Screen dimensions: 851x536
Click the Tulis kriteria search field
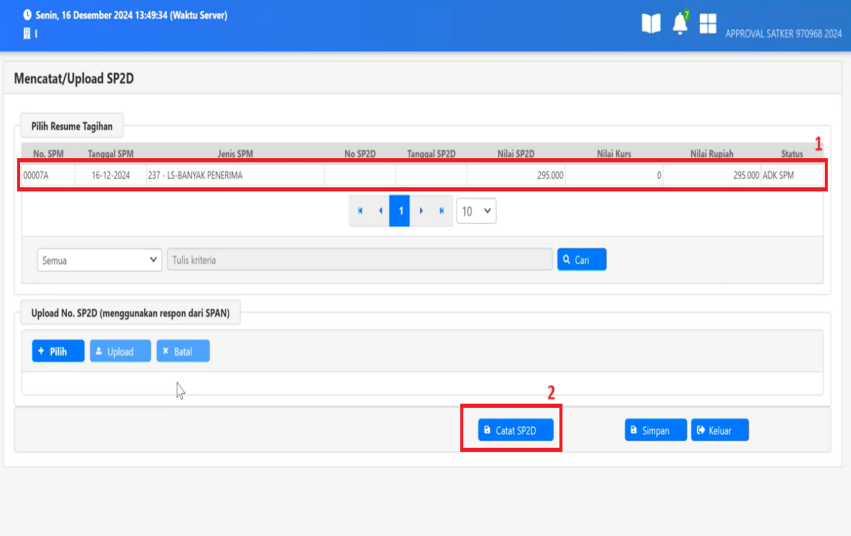tap(360, 260)
